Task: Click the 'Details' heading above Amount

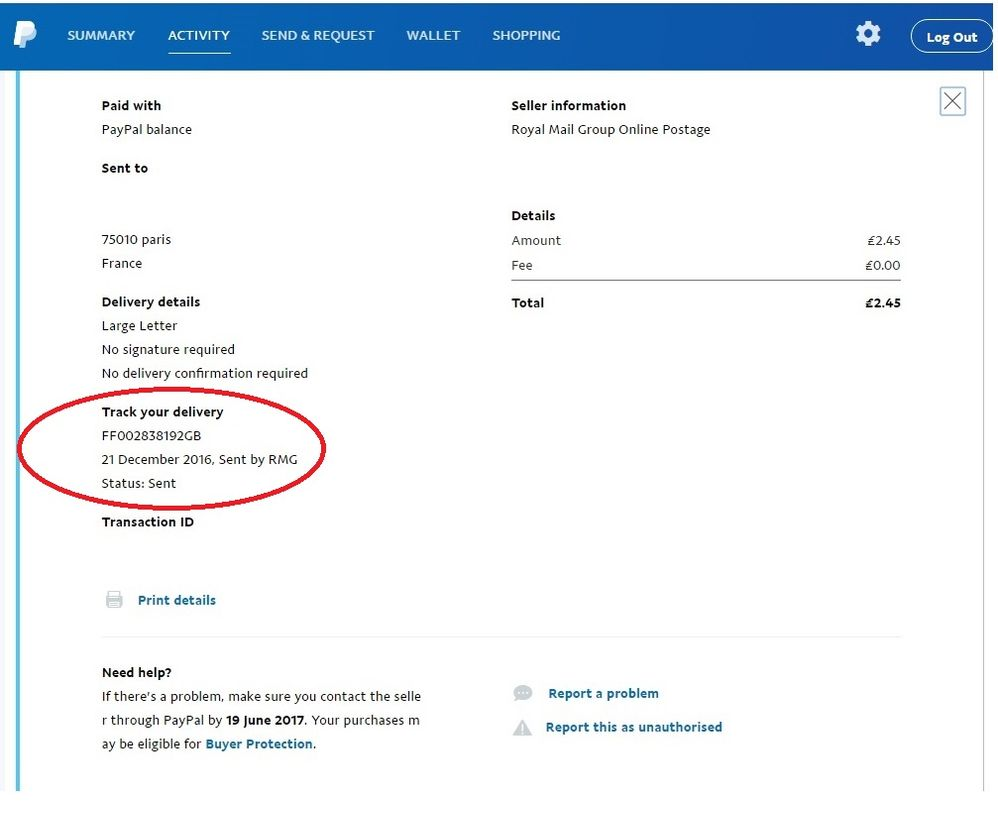Action: [533, 216]
